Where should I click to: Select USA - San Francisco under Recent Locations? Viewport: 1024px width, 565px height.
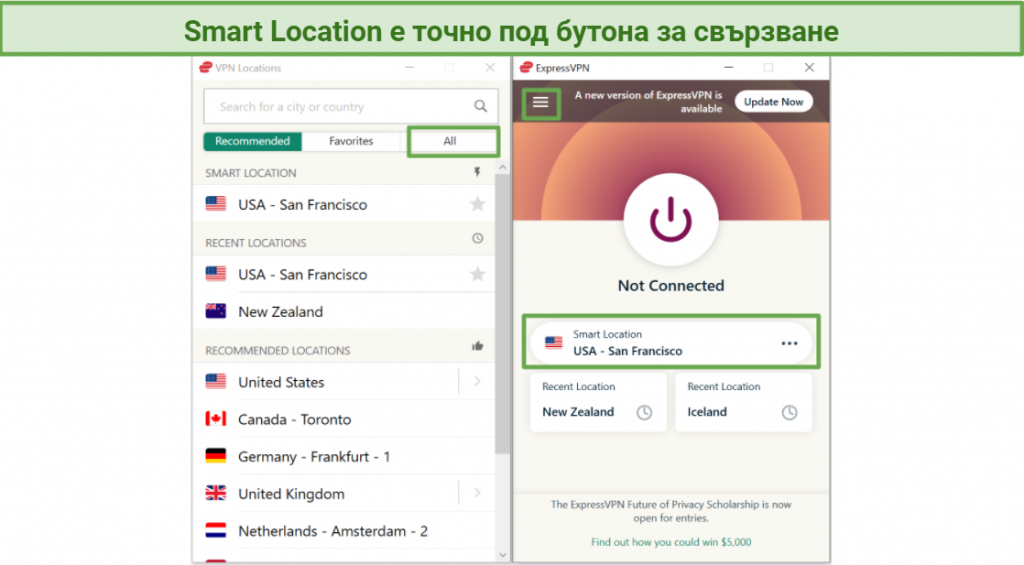tap(345, 274)
